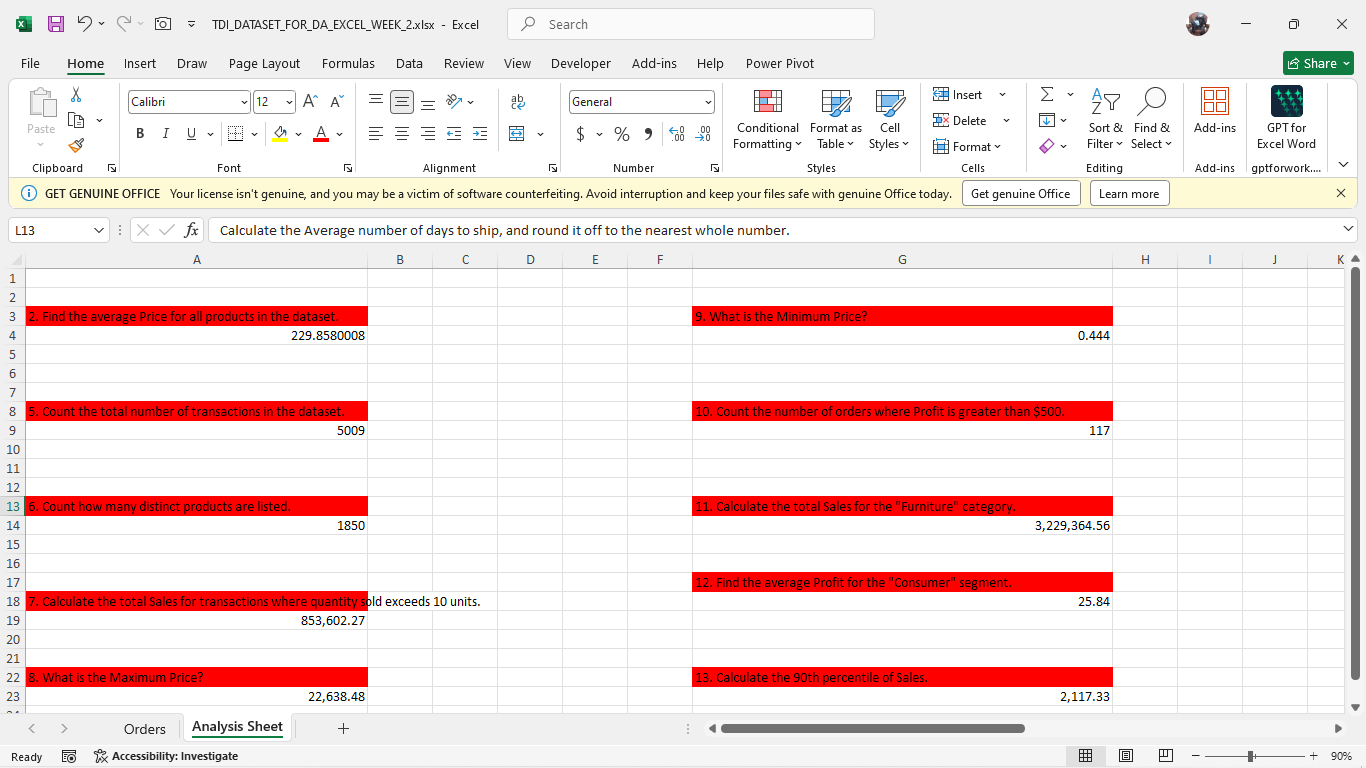Apply the Comma Style format
Image resolution: width=1366 pixels, height=768 pixels.
[x=647, y=134]
